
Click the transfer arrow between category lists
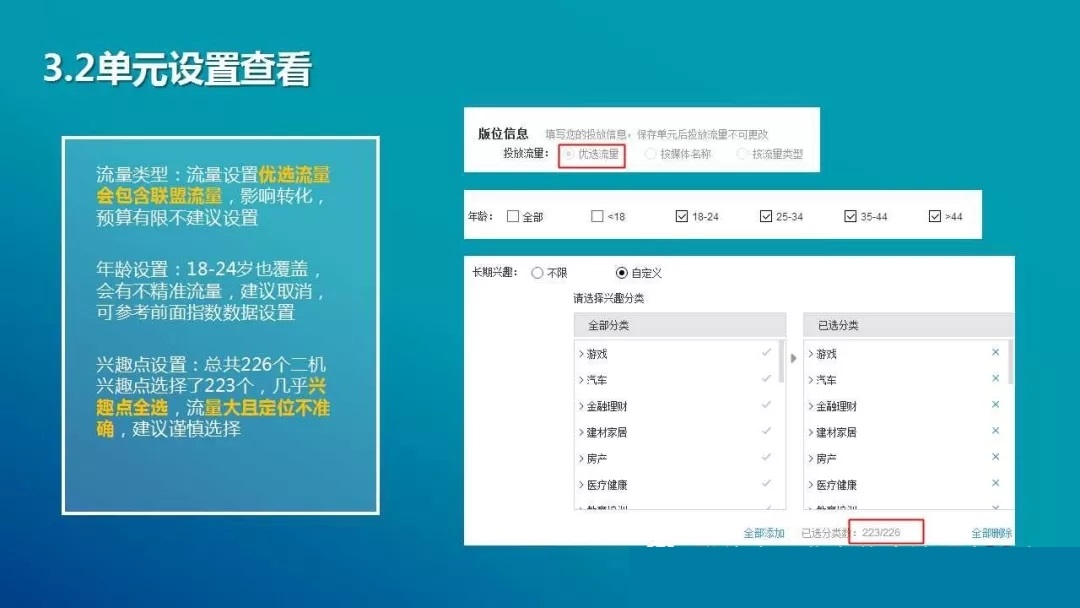click(793, 358)
